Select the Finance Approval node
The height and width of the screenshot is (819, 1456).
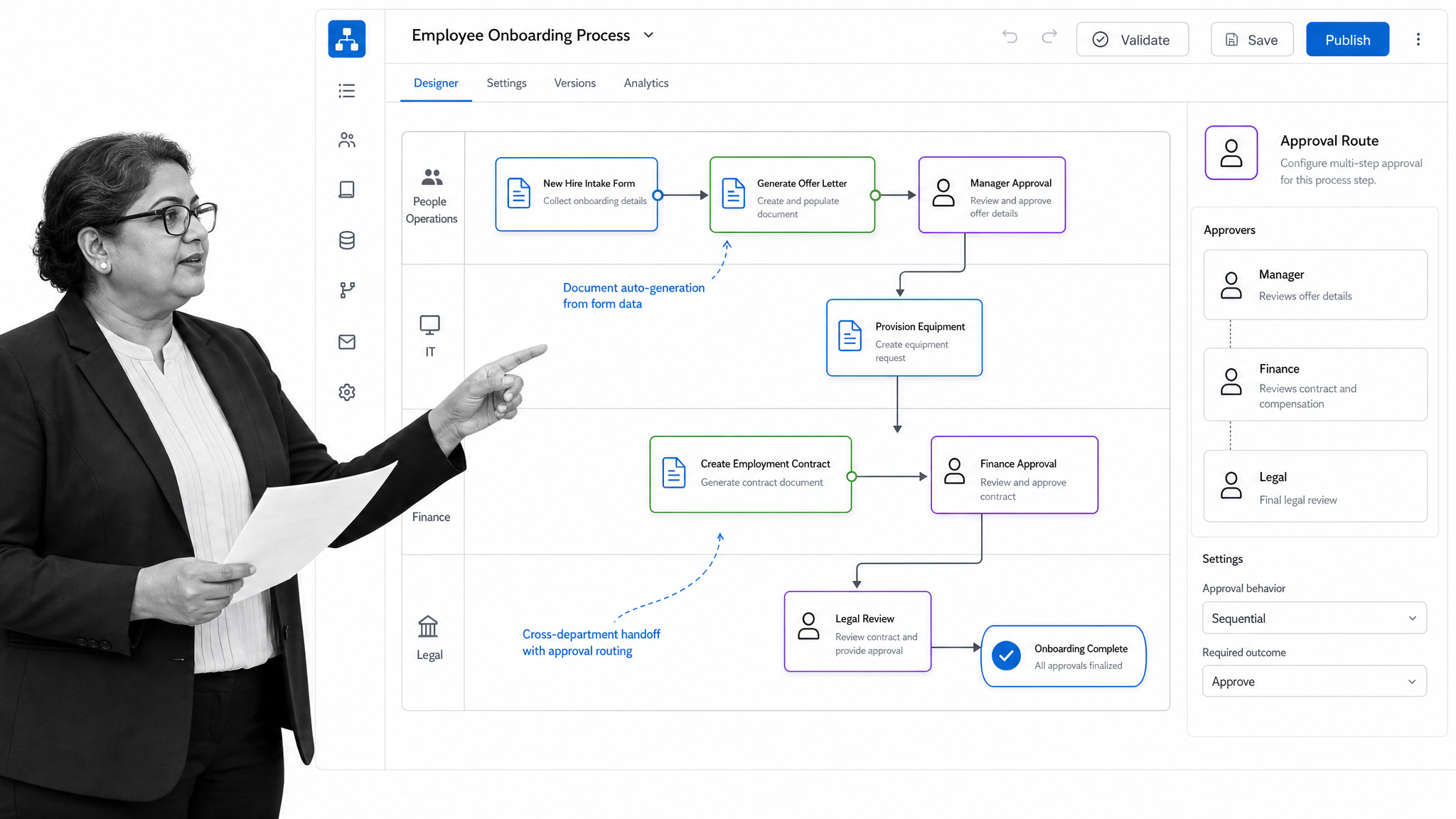pyautogui.click(x=1015, y=475)
